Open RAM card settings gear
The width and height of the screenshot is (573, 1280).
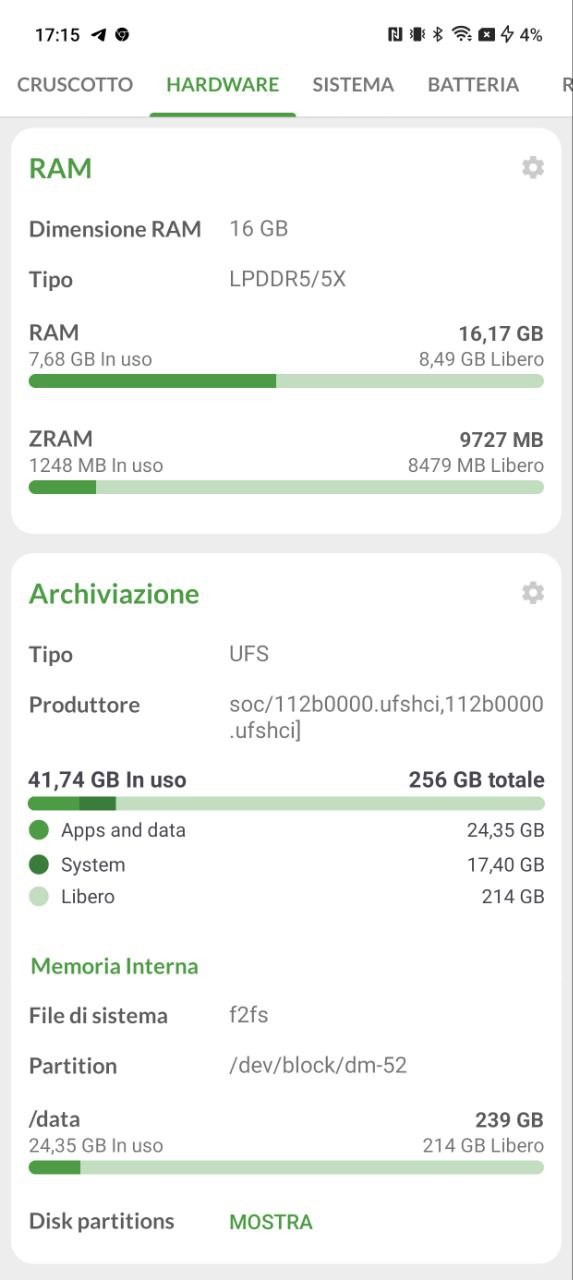[533, 168]
